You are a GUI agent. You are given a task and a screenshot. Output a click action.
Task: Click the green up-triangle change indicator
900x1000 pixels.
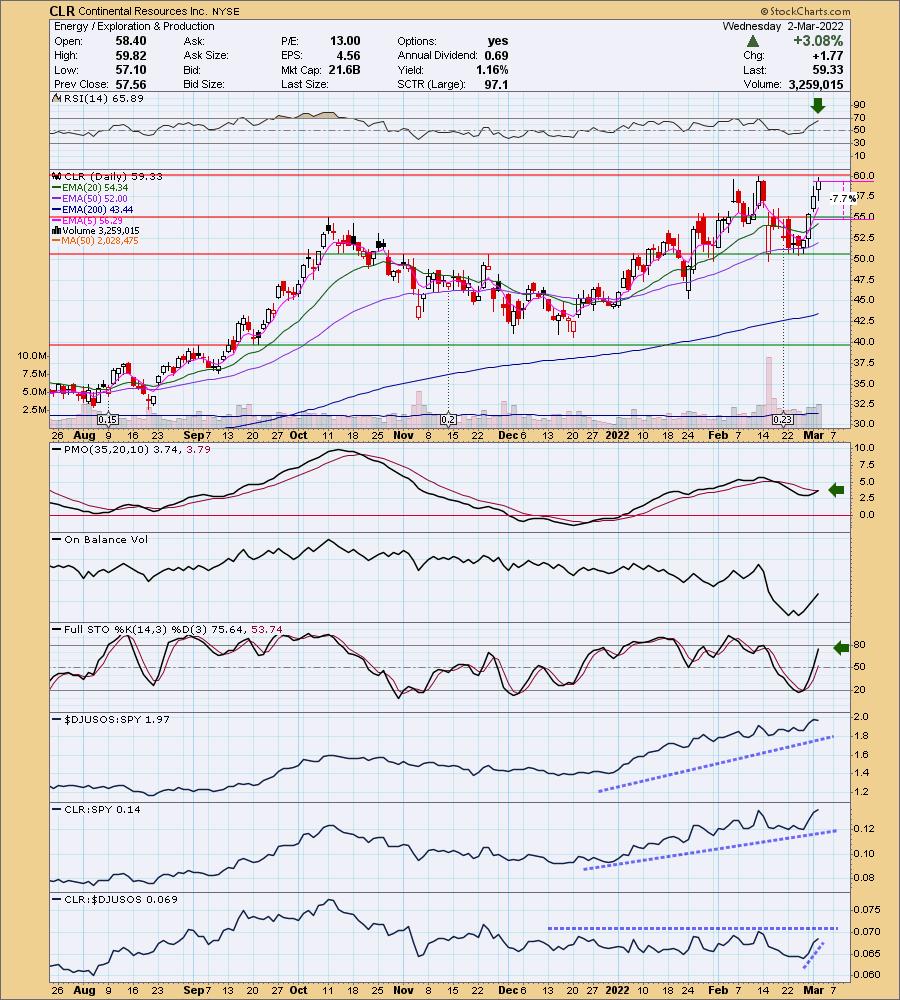pyautogui.click(x=753, y=41)
